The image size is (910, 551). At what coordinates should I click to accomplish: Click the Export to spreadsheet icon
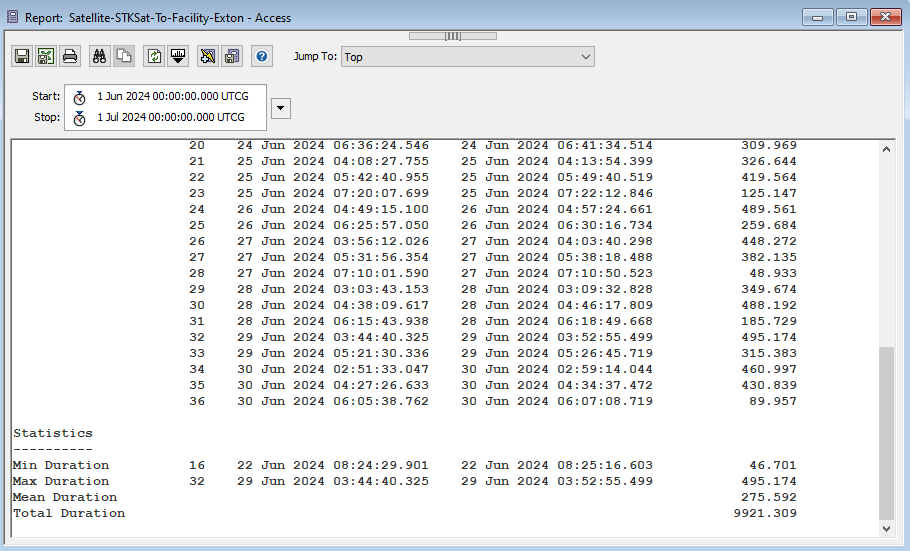[46, 56]
